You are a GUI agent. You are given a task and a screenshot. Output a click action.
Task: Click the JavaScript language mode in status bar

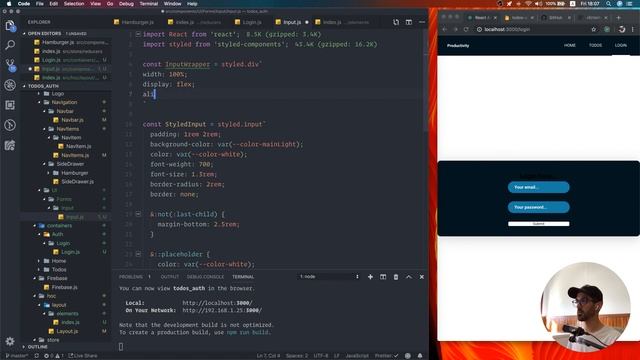(x=357, y=356)
